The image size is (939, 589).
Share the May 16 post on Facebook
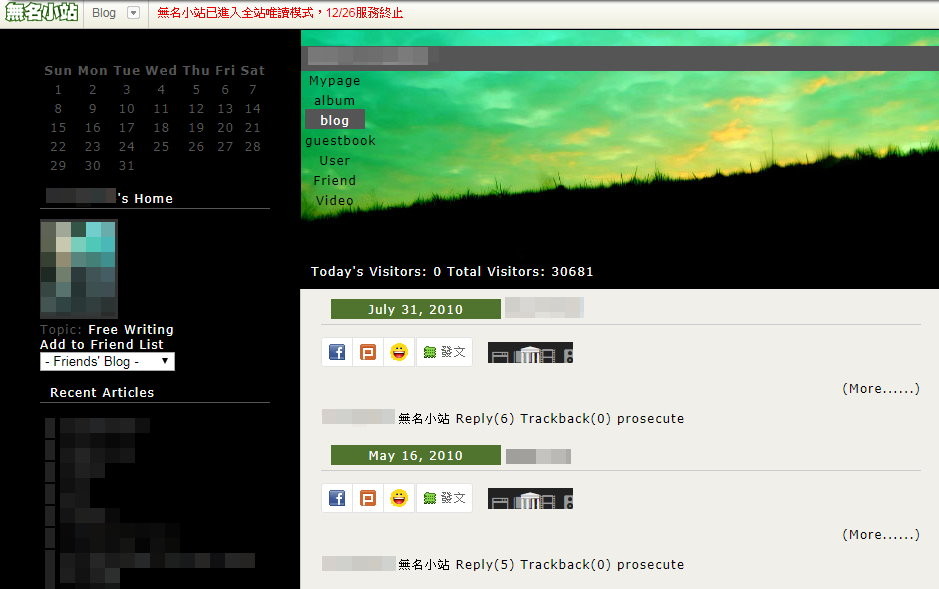pyautogui.click(x=337, y=498)
